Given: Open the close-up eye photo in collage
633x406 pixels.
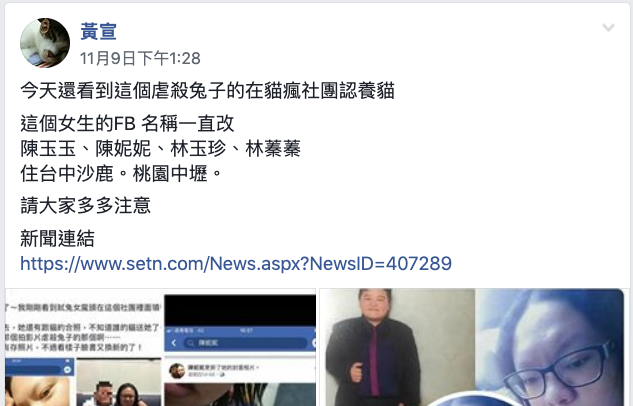Looking at the screenshot, I should coord(39,391).
